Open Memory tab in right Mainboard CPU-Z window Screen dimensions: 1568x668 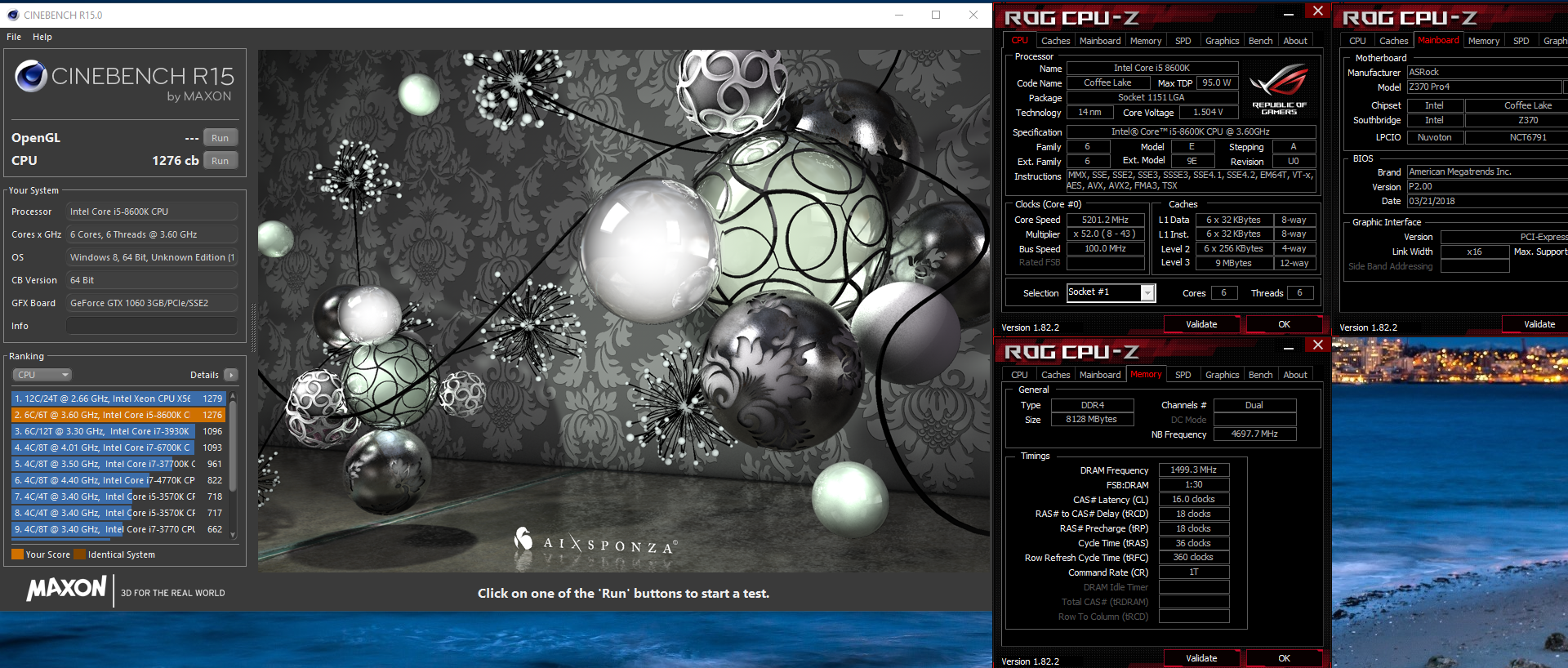(x=1484, y=41)
